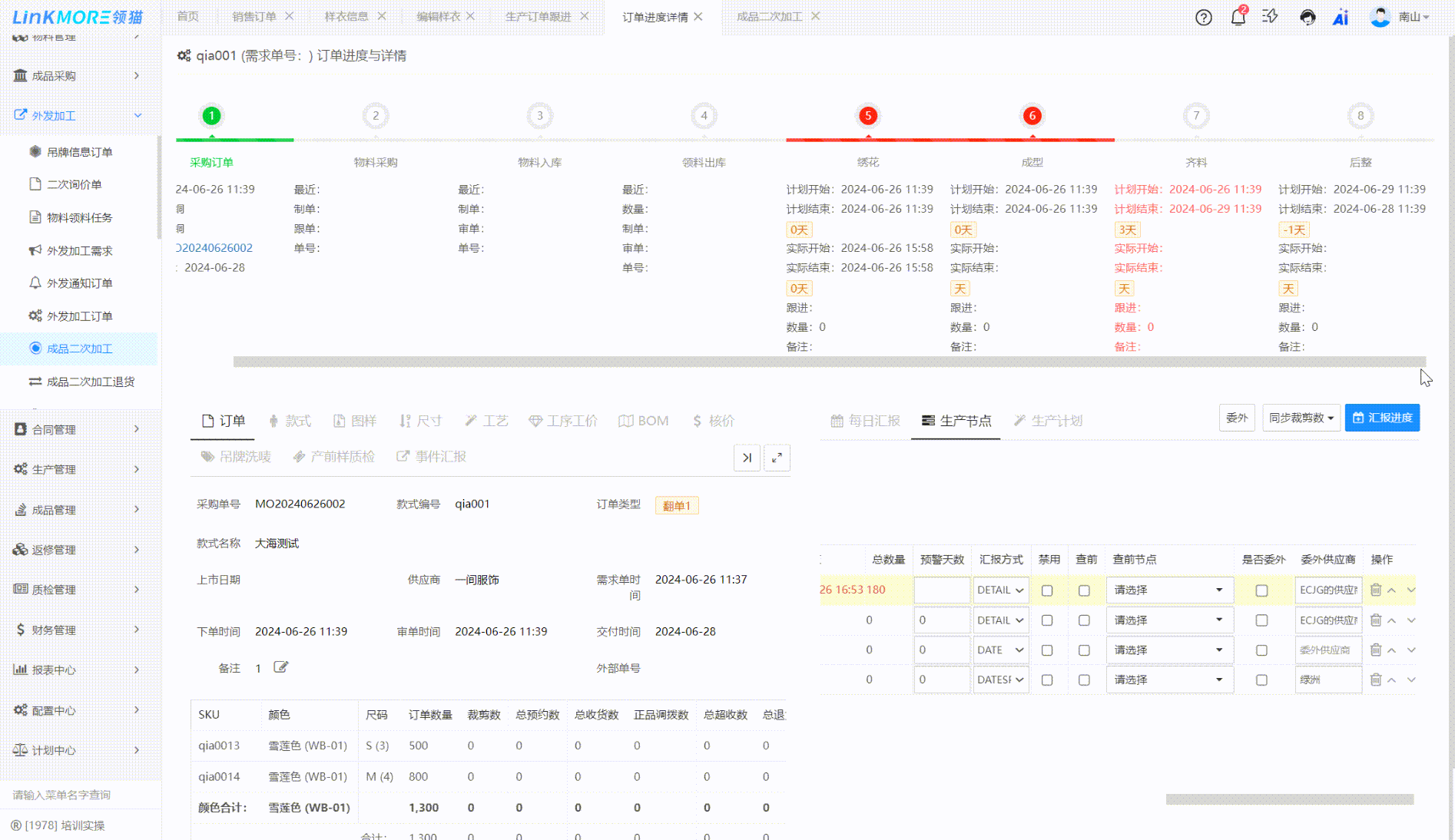The width and height of the screenshot is (1455, 840).
Task: Click the collapse-to-right panel icon
Action: pos(747,458)
